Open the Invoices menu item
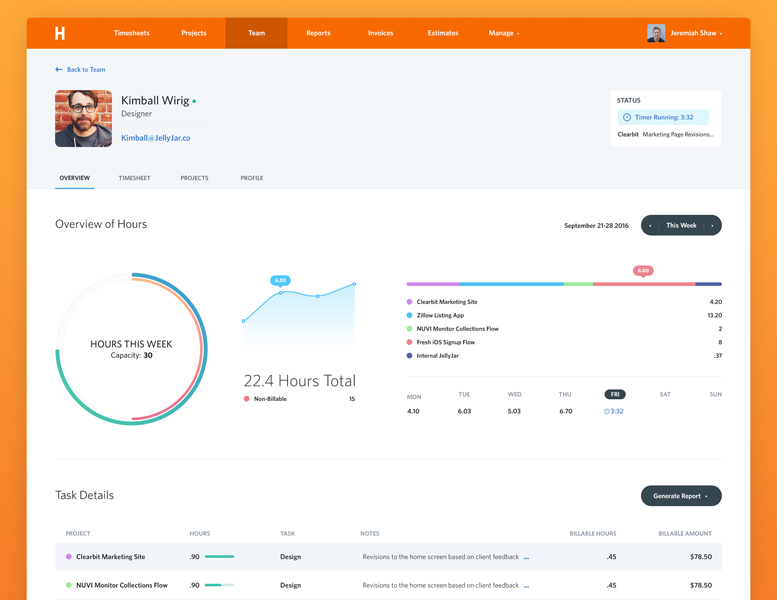Screen dimensions: 777x600 (x=381, y=33)
